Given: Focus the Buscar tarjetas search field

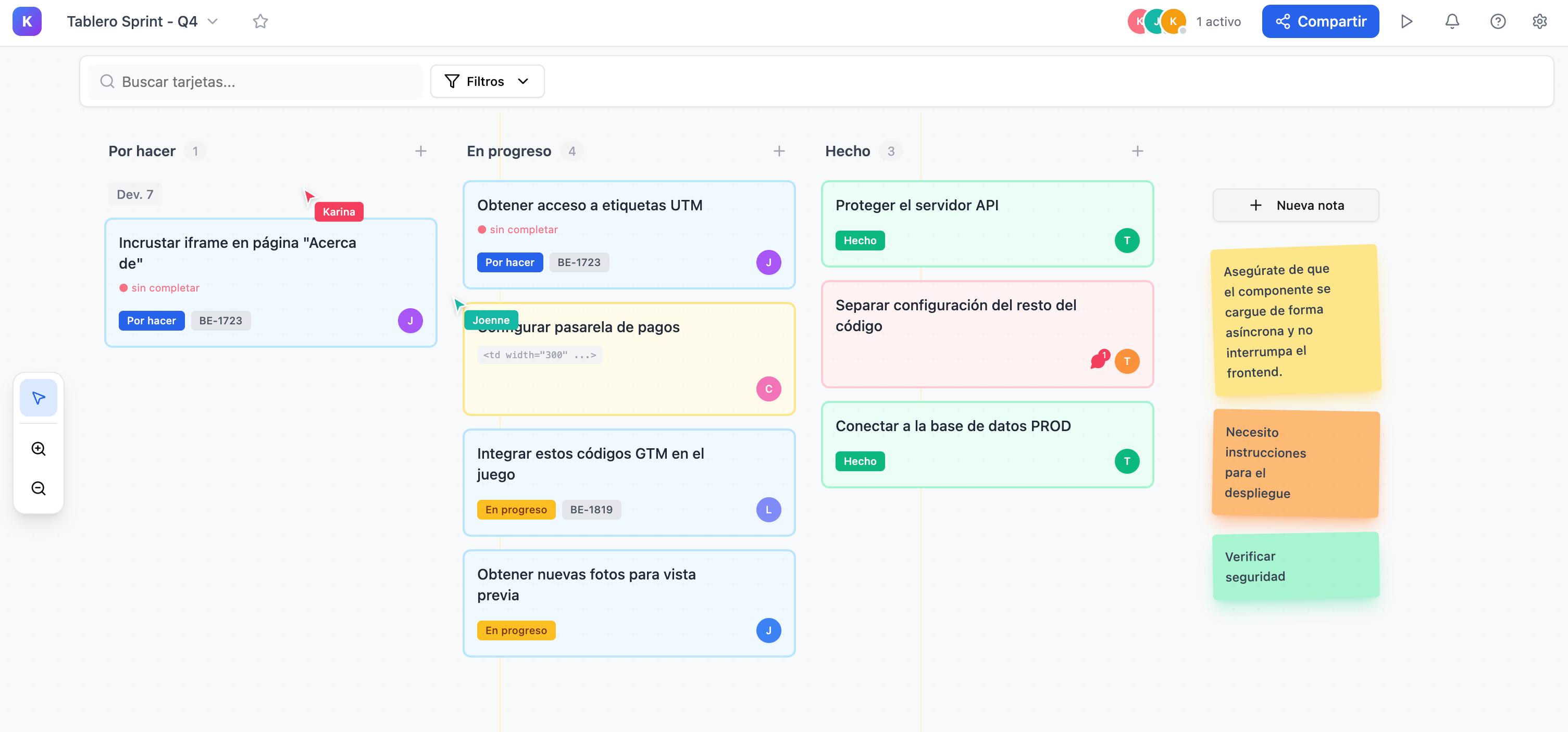Looking at the screenshot, I should coord(256,82).
